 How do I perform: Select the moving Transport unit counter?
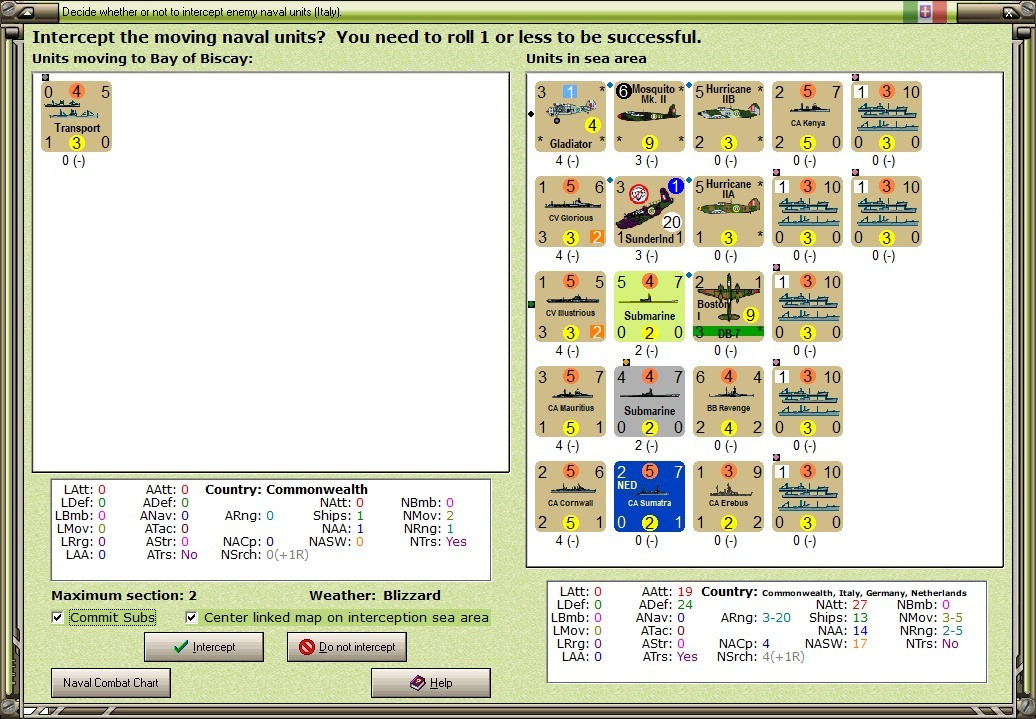[x=77, y=116]
